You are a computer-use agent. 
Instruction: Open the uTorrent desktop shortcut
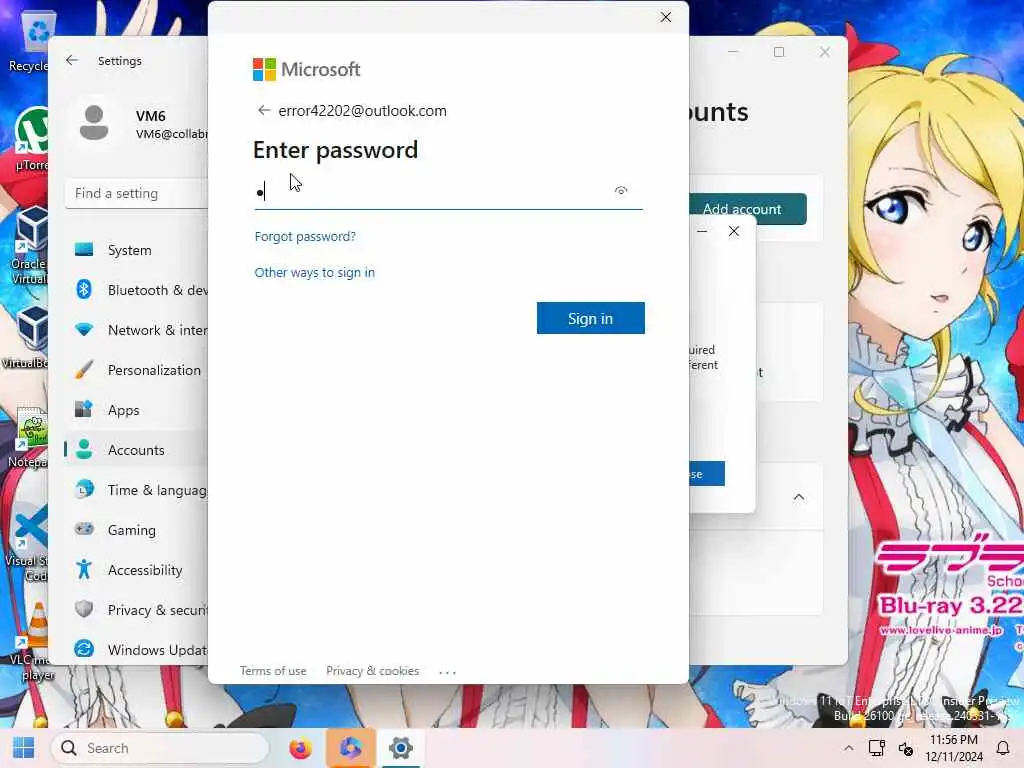(31, 140)
